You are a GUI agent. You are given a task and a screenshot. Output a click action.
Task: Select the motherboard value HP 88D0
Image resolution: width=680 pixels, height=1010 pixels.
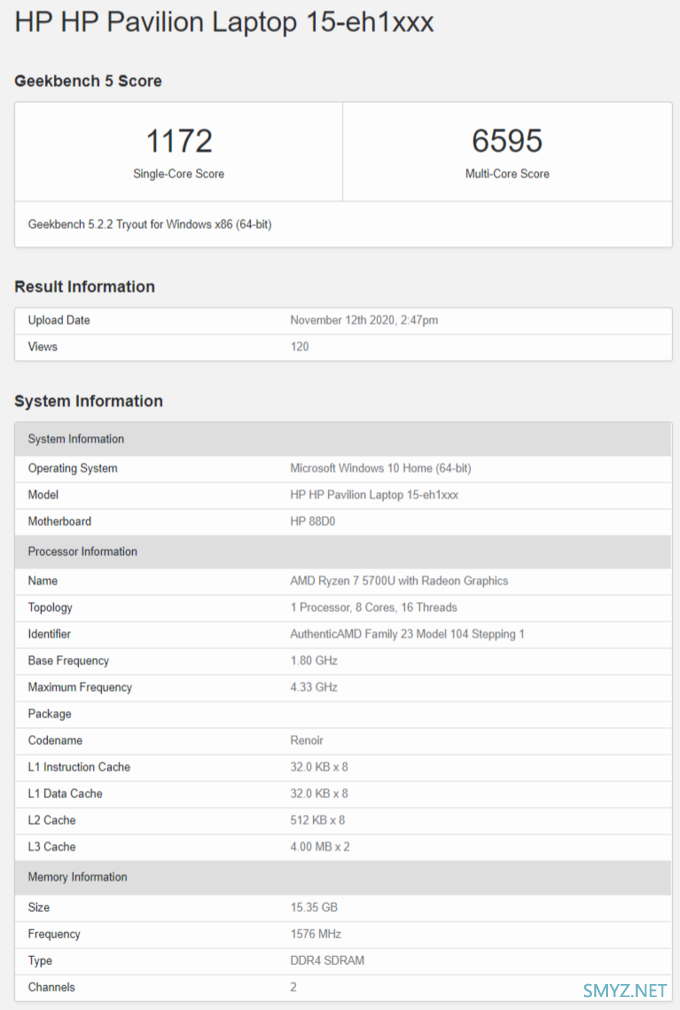point(312,521)
